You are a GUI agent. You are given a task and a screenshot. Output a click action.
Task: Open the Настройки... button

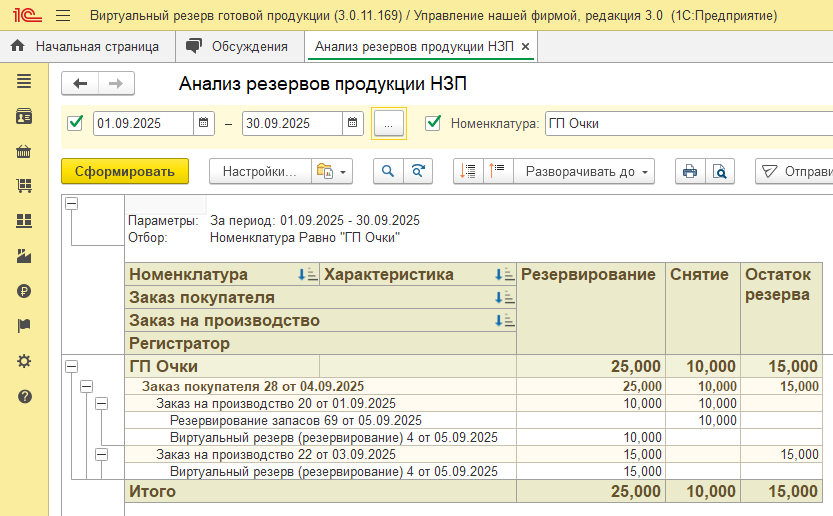pos(260,171)
